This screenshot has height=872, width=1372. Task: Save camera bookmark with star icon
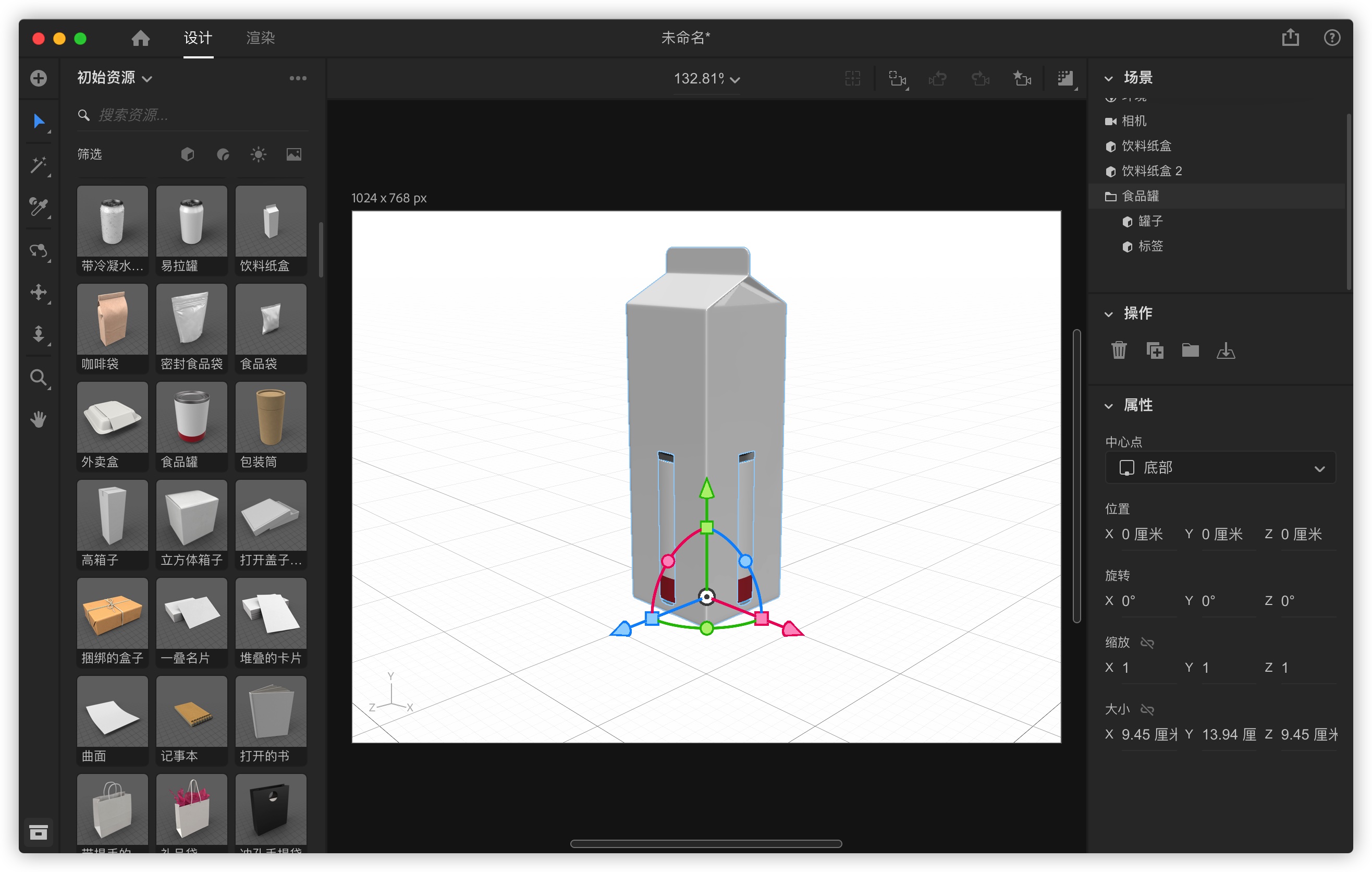point(1022,79)
